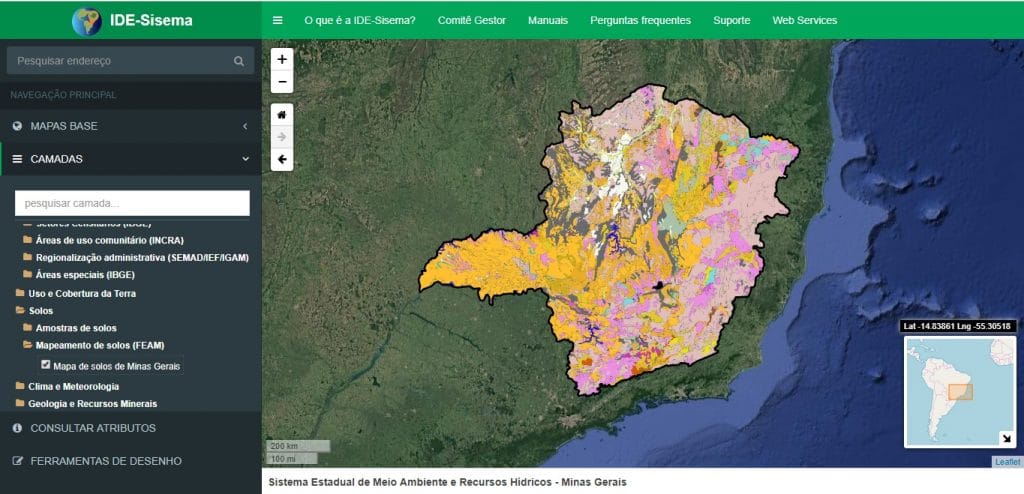Image resolution: width=1024 pixels, height=494 pixels.
Task: Go back to previous map view arrow
Action: point(282,159)
